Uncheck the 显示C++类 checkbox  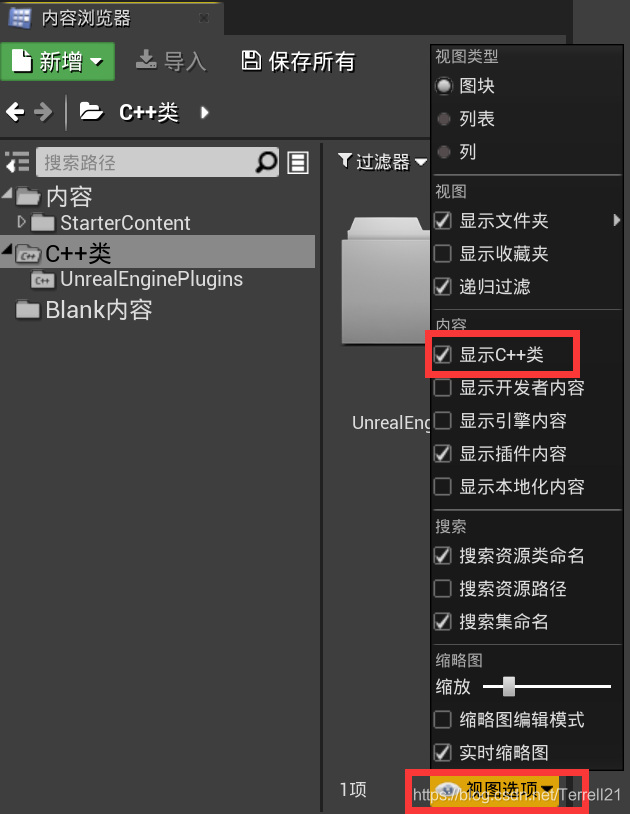point(443,355)
